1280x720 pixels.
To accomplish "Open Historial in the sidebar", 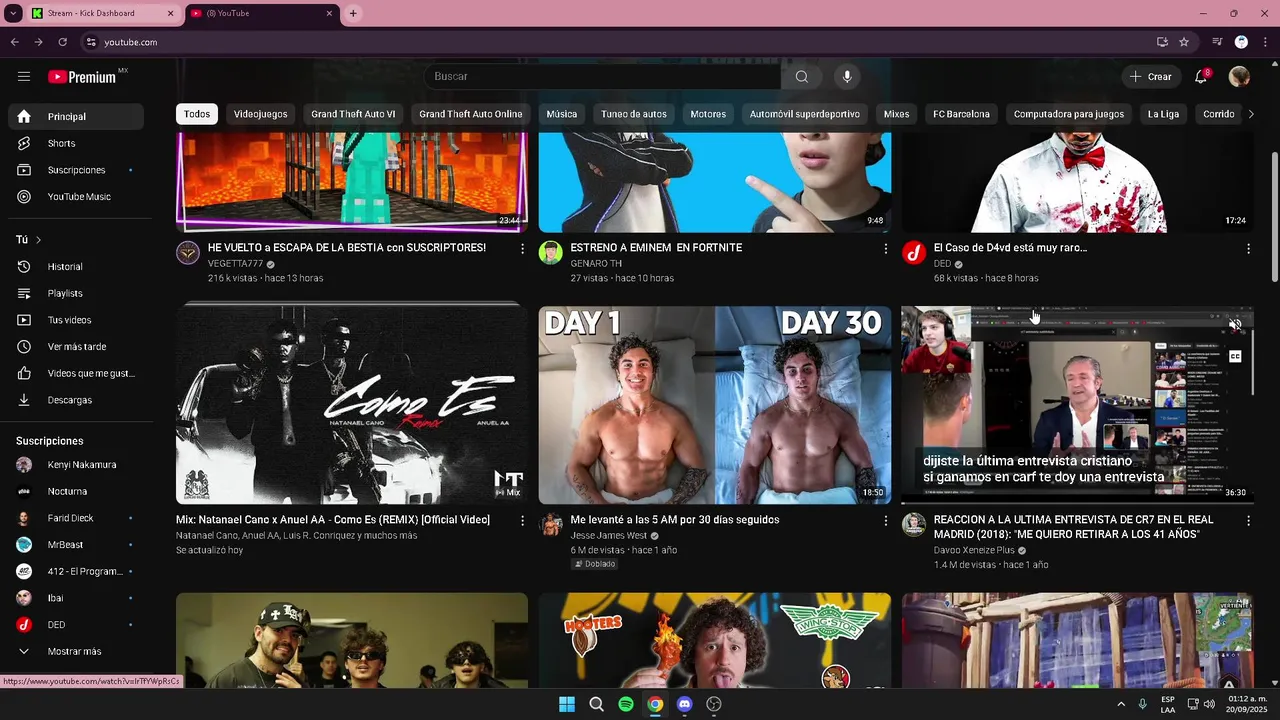I will 76,267.
